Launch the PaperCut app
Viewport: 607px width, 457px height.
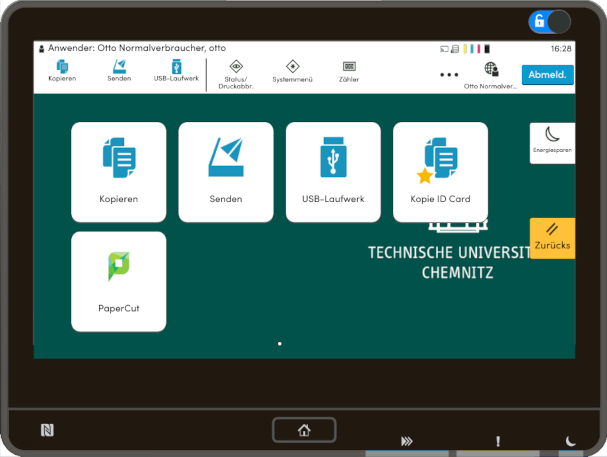[x=118, y=280]
